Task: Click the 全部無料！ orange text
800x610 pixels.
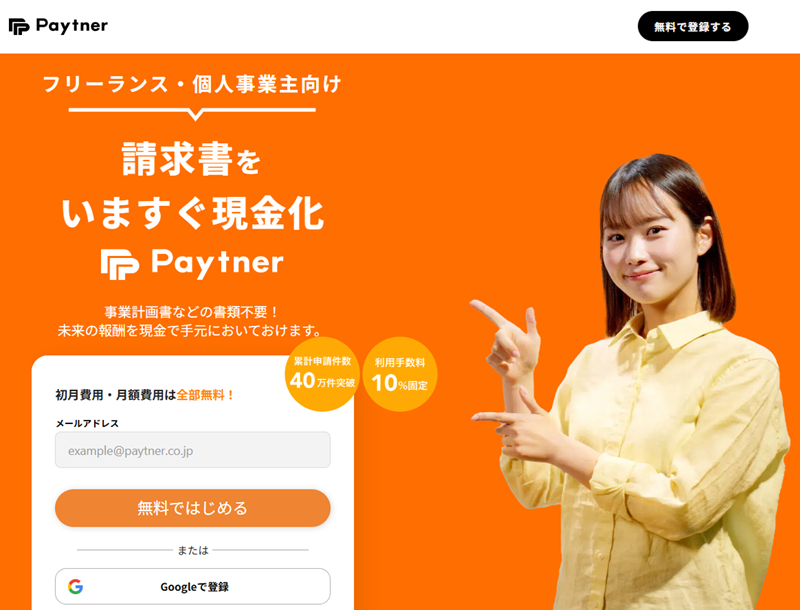Action: (x=206, y=395)
